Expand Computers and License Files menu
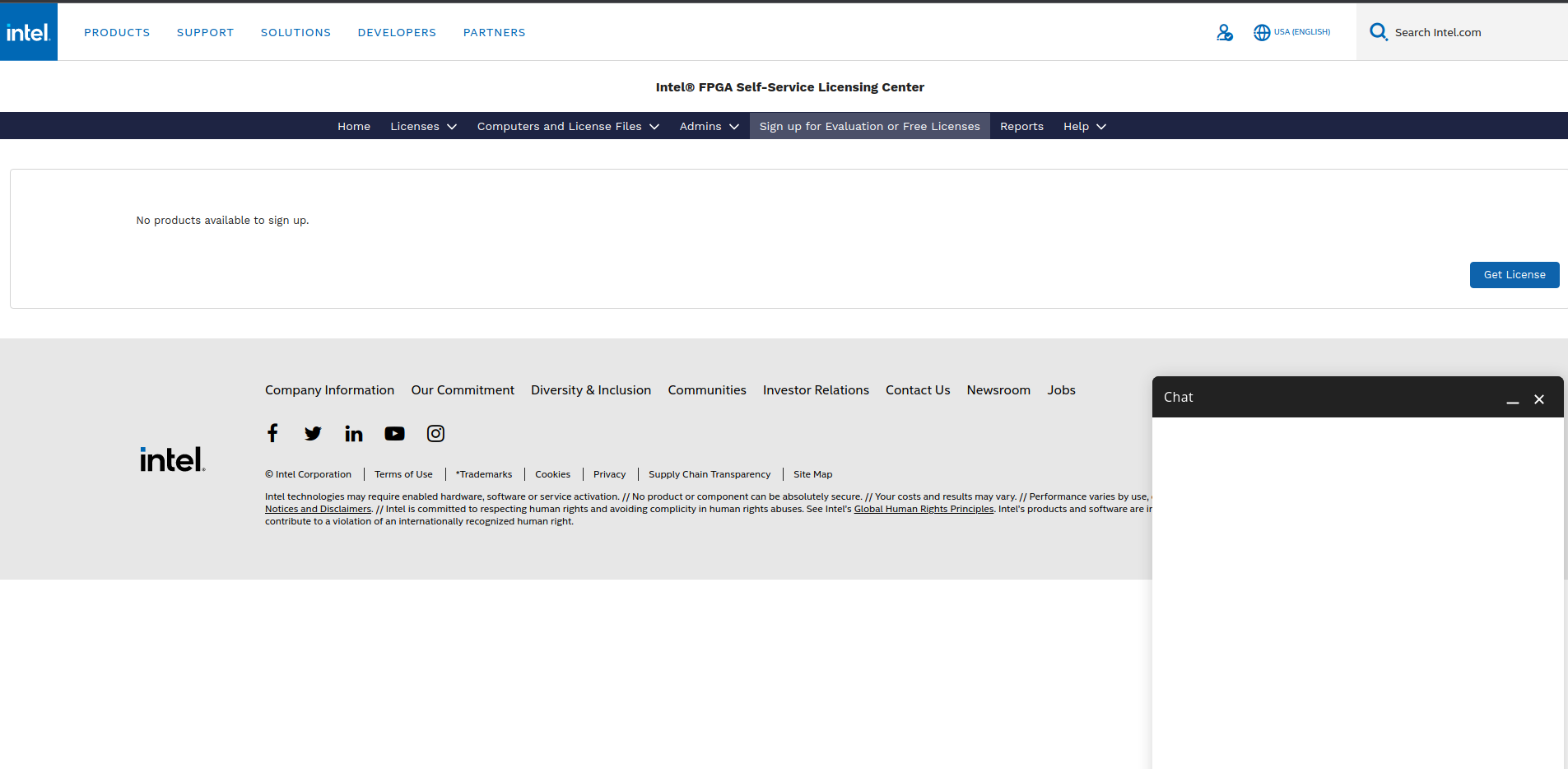Viewport: 1568px width, 769px height. [569, 126]
